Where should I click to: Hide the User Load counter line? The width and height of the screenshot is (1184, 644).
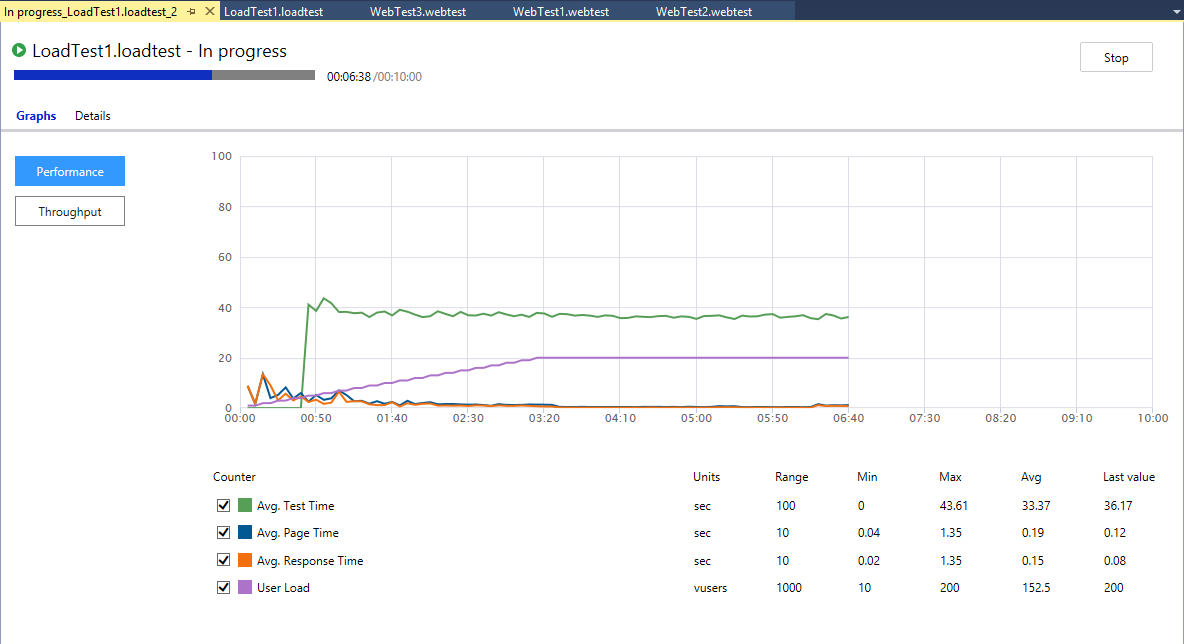[224, 588]
